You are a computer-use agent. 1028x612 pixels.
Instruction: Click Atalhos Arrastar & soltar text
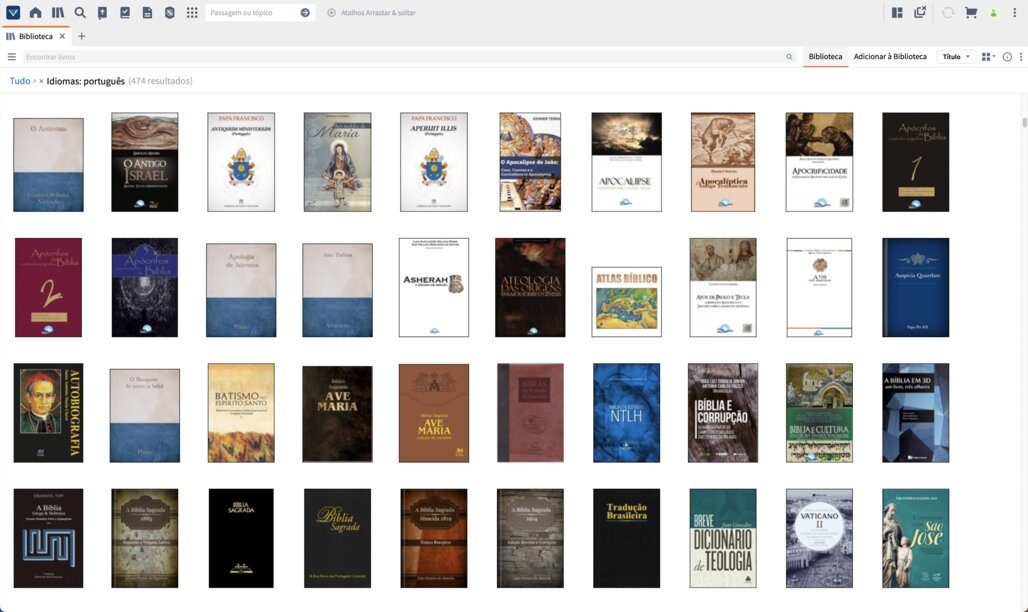pos(378,12)
